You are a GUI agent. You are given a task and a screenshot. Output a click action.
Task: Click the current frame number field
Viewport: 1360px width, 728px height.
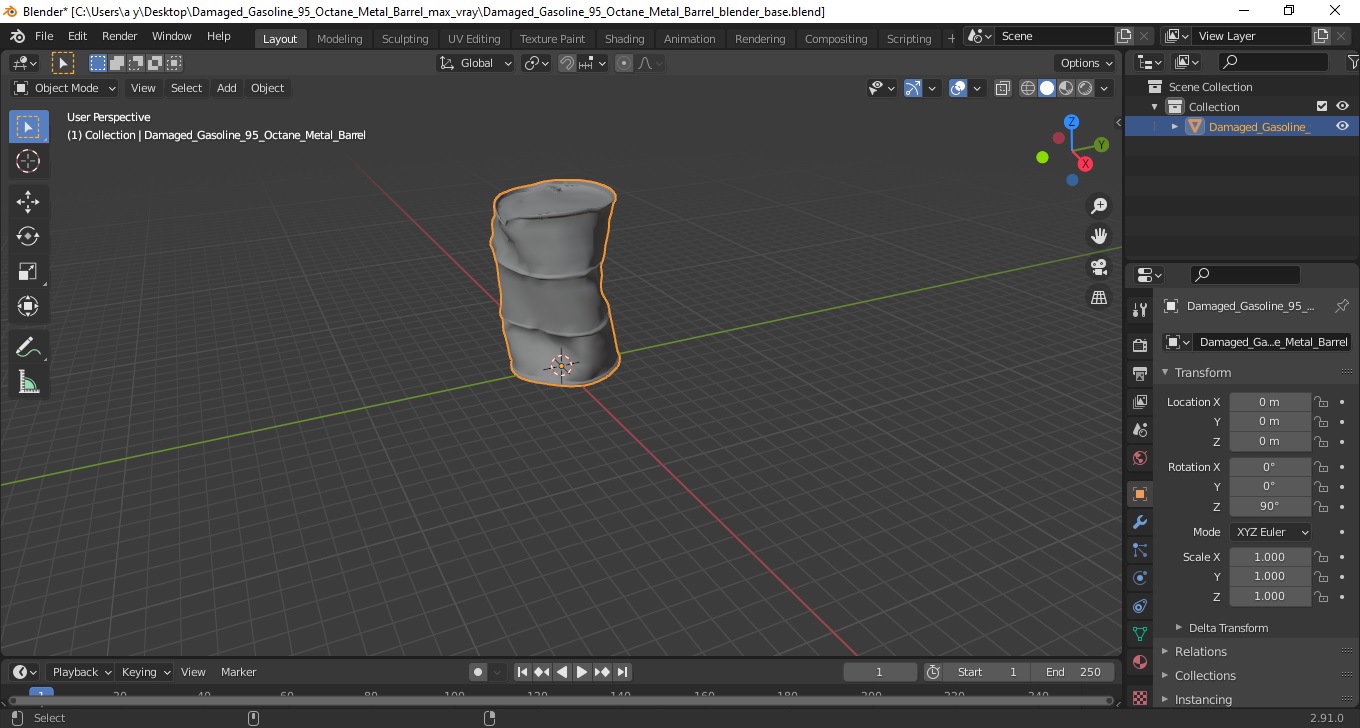click(880, 672)
